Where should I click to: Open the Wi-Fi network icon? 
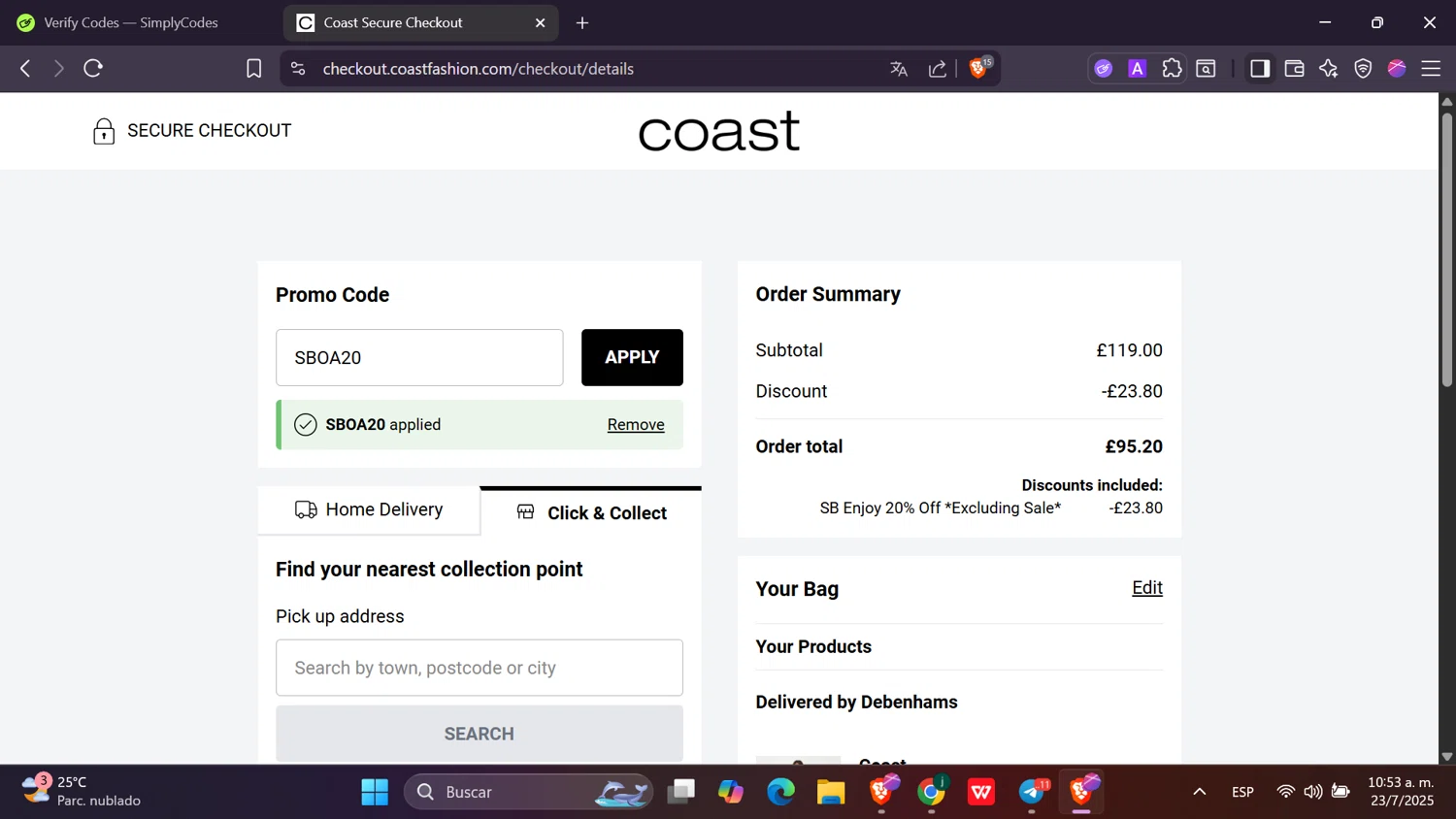pyautogui.click(x=1285, y=792)
